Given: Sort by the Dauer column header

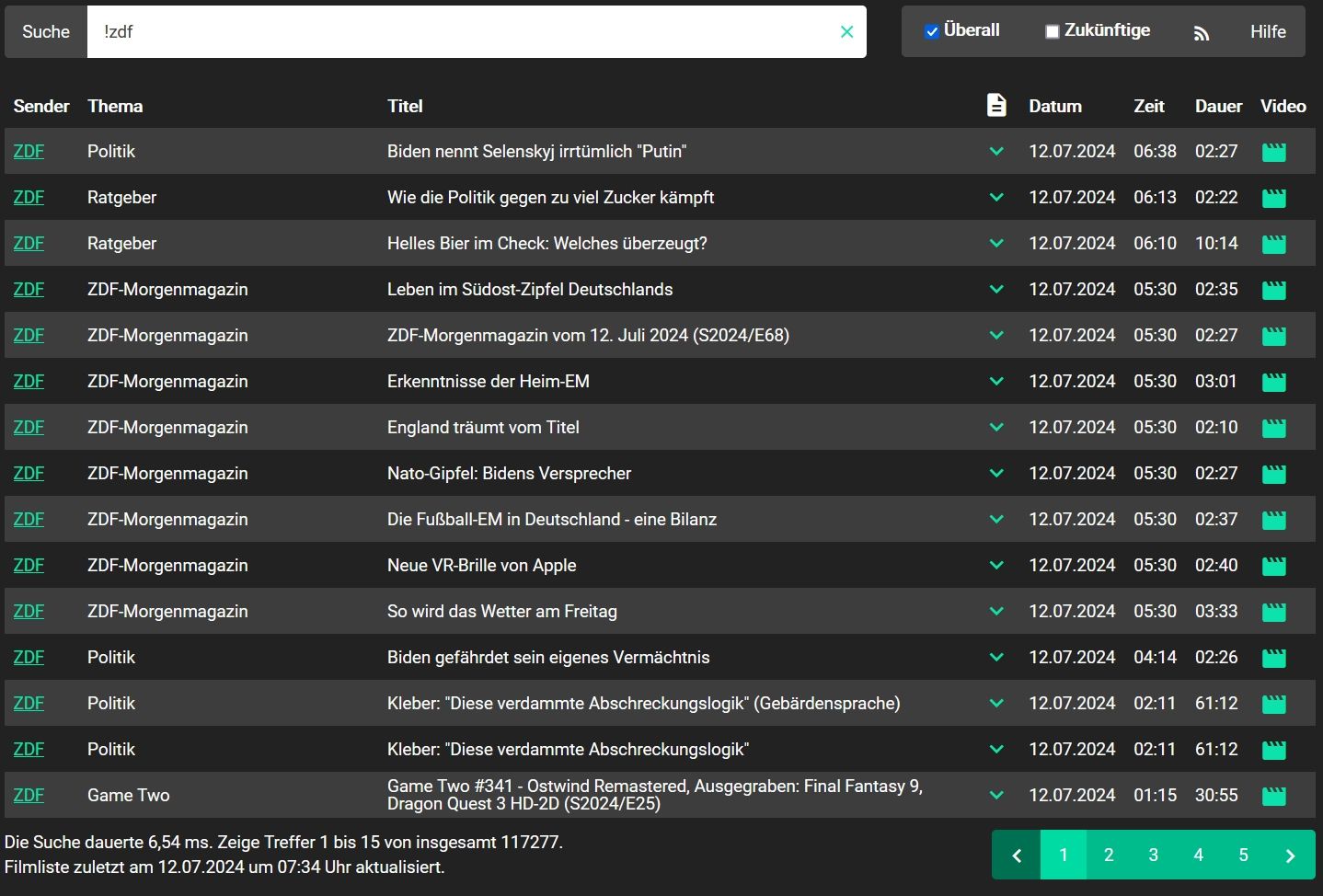Looking at the screenshot, I should coord(1218,106).
